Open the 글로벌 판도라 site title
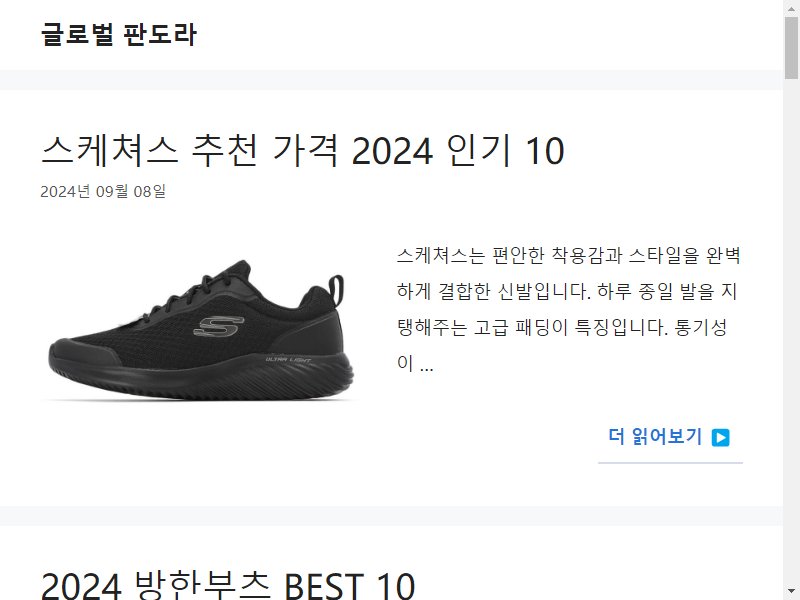The image size is (800, 600). (118, 34)
